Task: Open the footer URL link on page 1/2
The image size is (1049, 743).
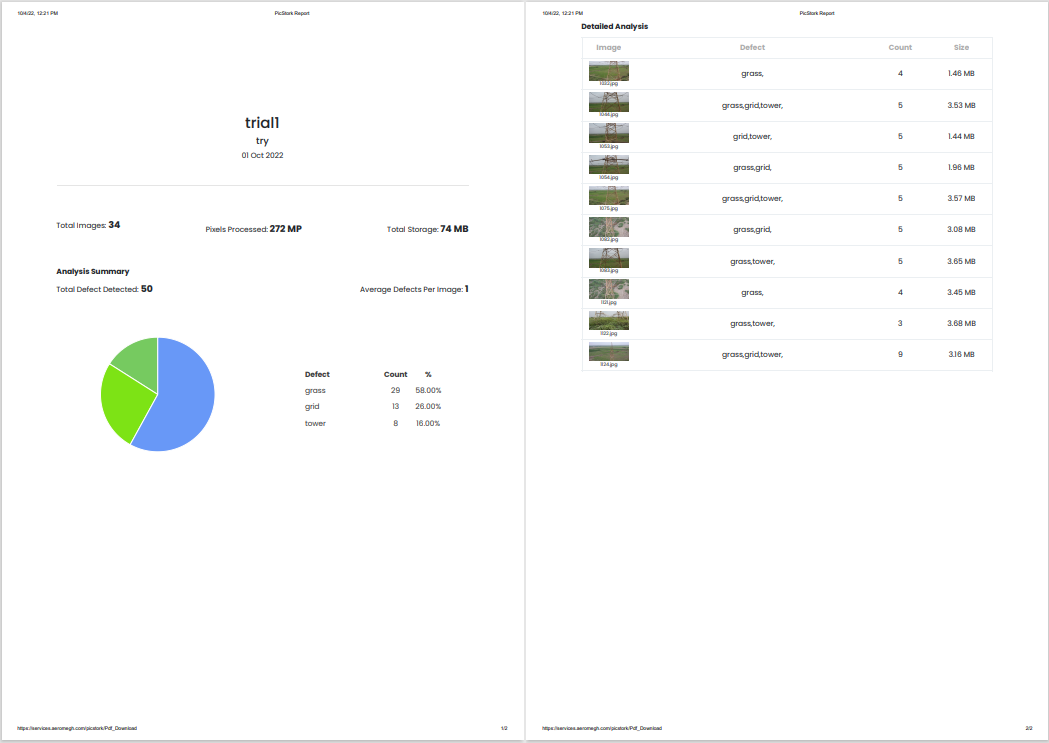Action: (x=77, y=728)
